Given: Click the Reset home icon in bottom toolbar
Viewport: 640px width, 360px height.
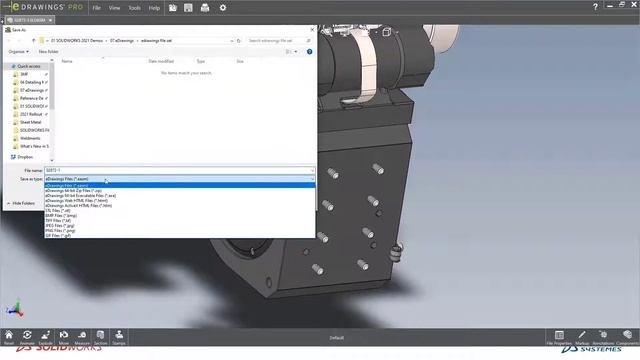Looking at the screenshot, I should [x=9, y=337].
